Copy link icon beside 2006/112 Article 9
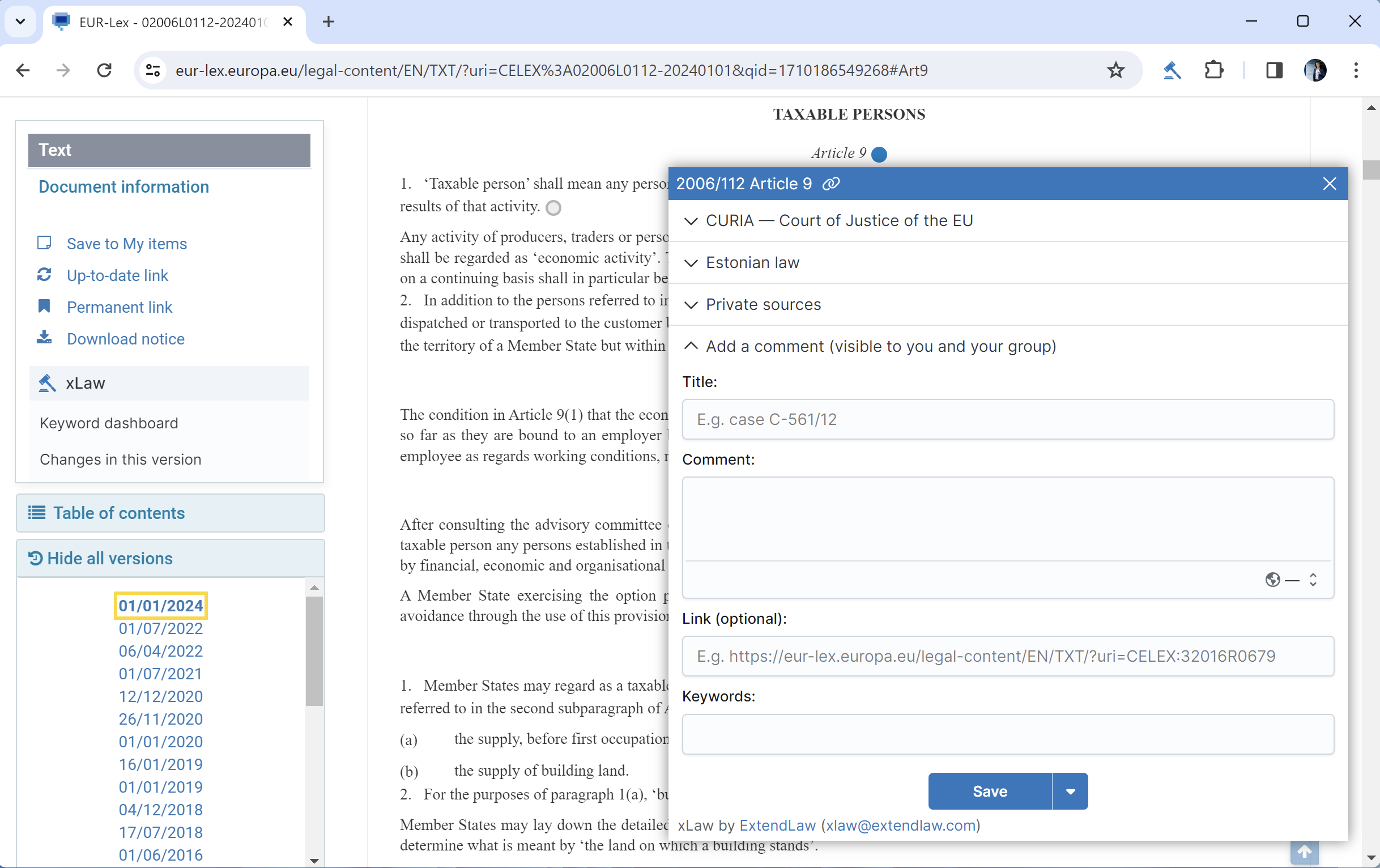Image resolution: width=1380 pixels, height=868 pixels. pos(830,184)
